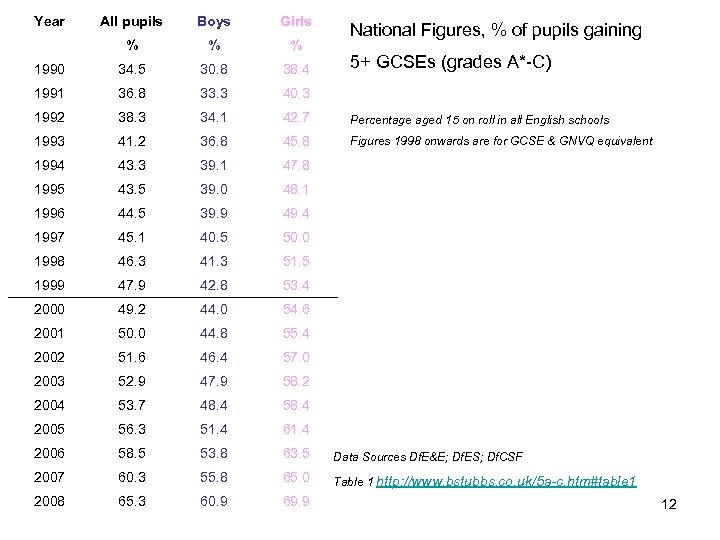This screenshot has height=540, width=720.
Task: Click the 2008 year row label
Action: click(x=49, y=501)
